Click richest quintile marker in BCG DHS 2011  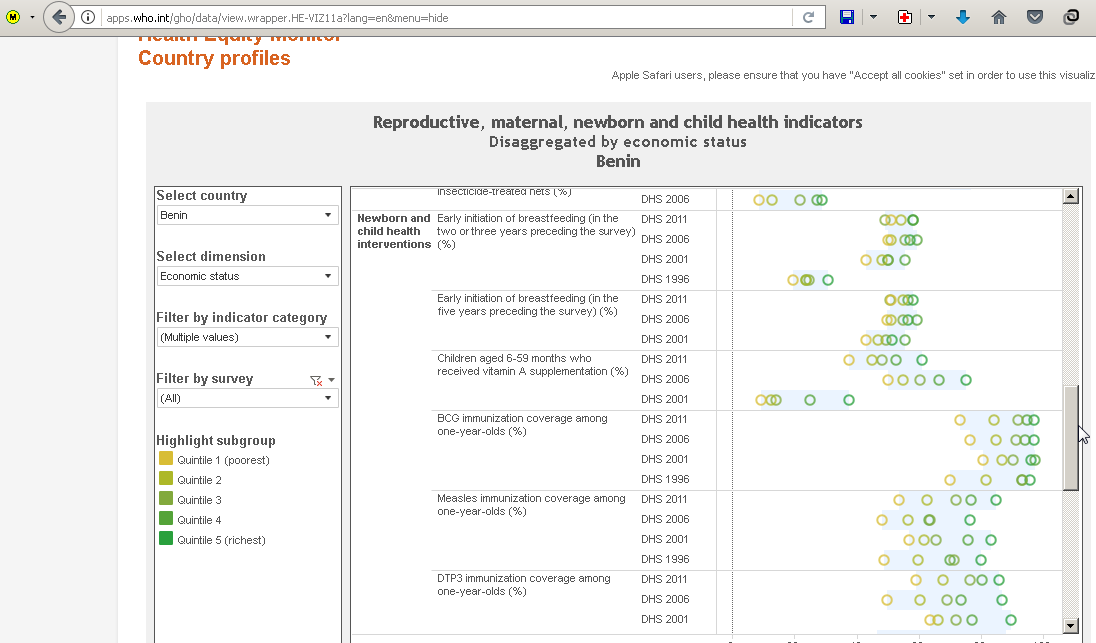click(1034, 420)
